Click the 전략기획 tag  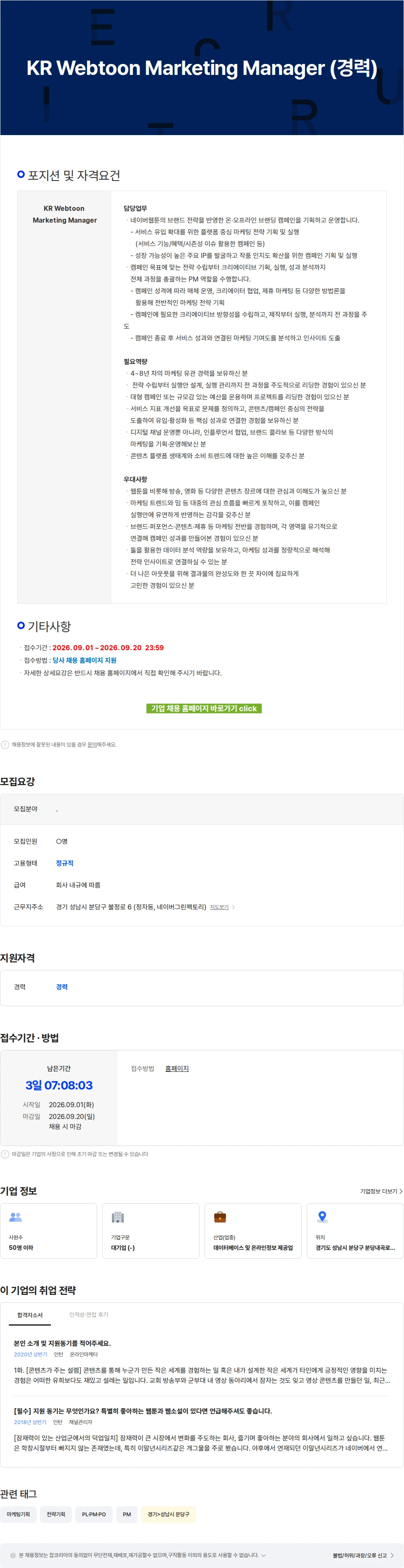tap(56, 1514)
